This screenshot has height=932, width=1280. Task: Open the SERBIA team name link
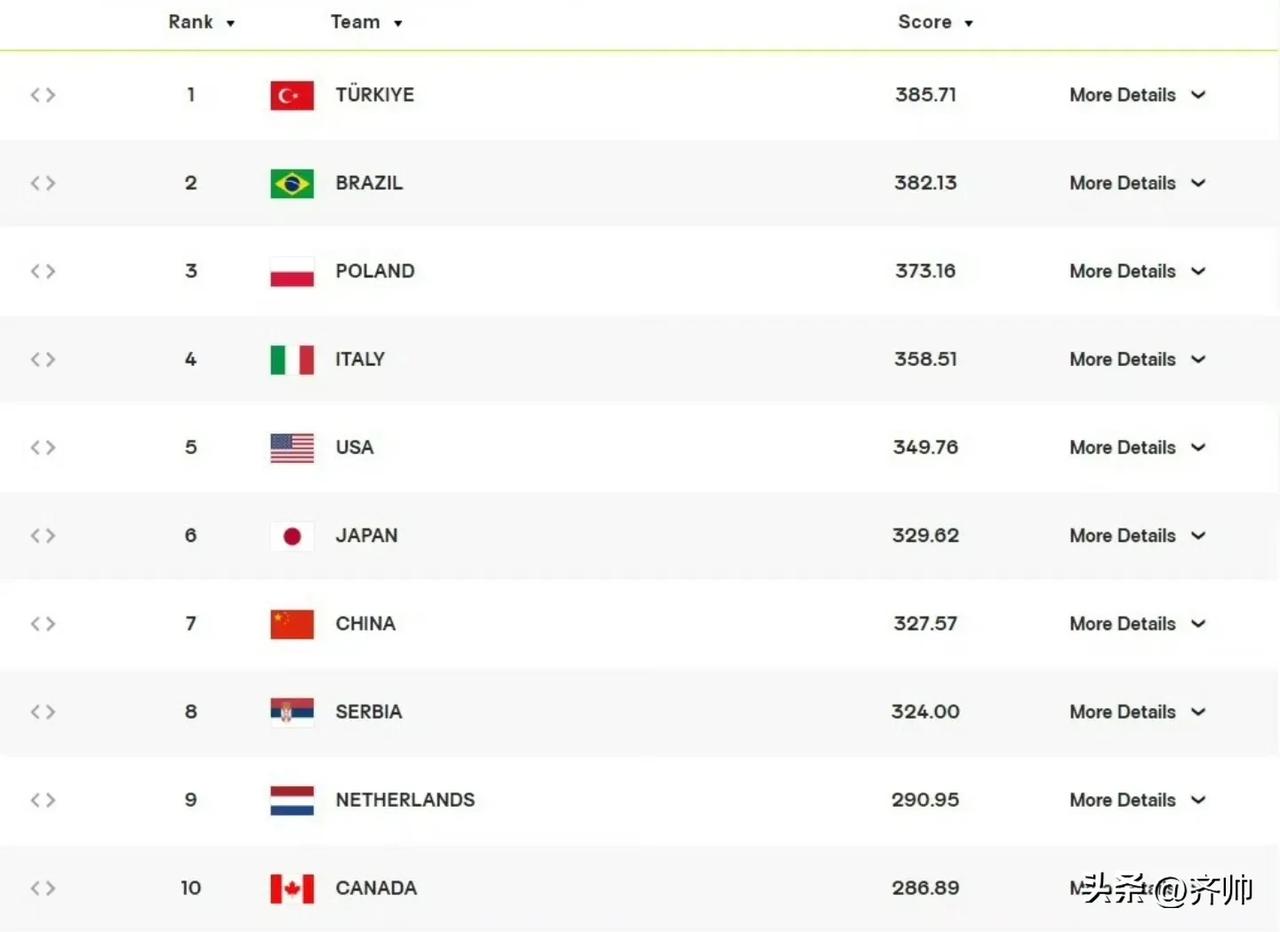tap(369, 712)
